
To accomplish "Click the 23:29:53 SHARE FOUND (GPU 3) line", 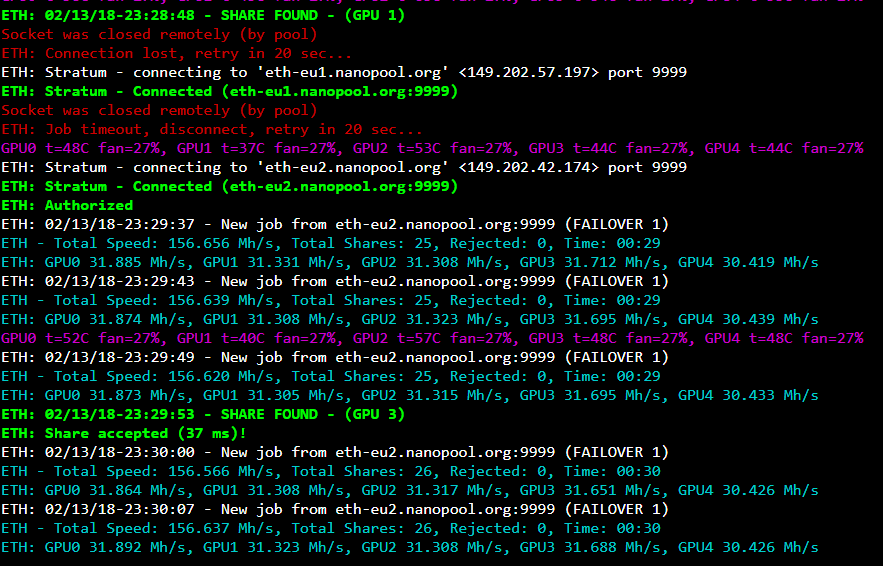I will [x=203, y=415].
